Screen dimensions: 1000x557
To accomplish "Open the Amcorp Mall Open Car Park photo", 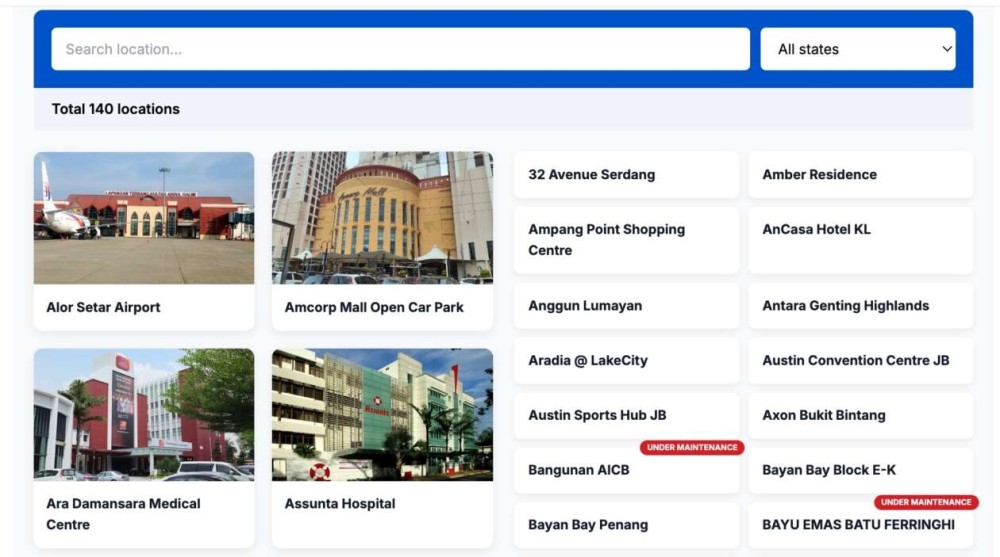I will [x=383, y=218].
